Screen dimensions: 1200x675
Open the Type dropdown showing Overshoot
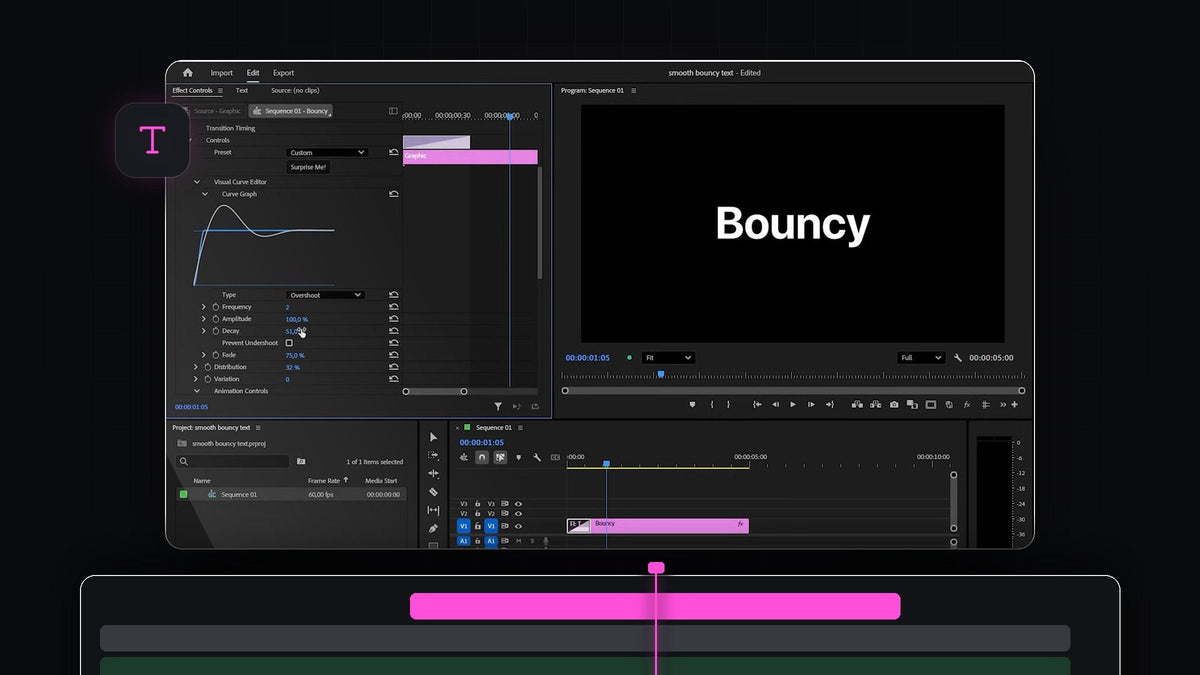tap(325, 295)
